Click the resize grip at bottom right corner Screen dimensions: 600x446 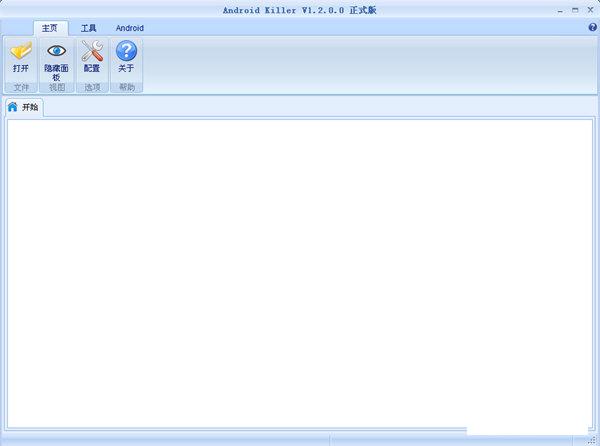[594, 440]
